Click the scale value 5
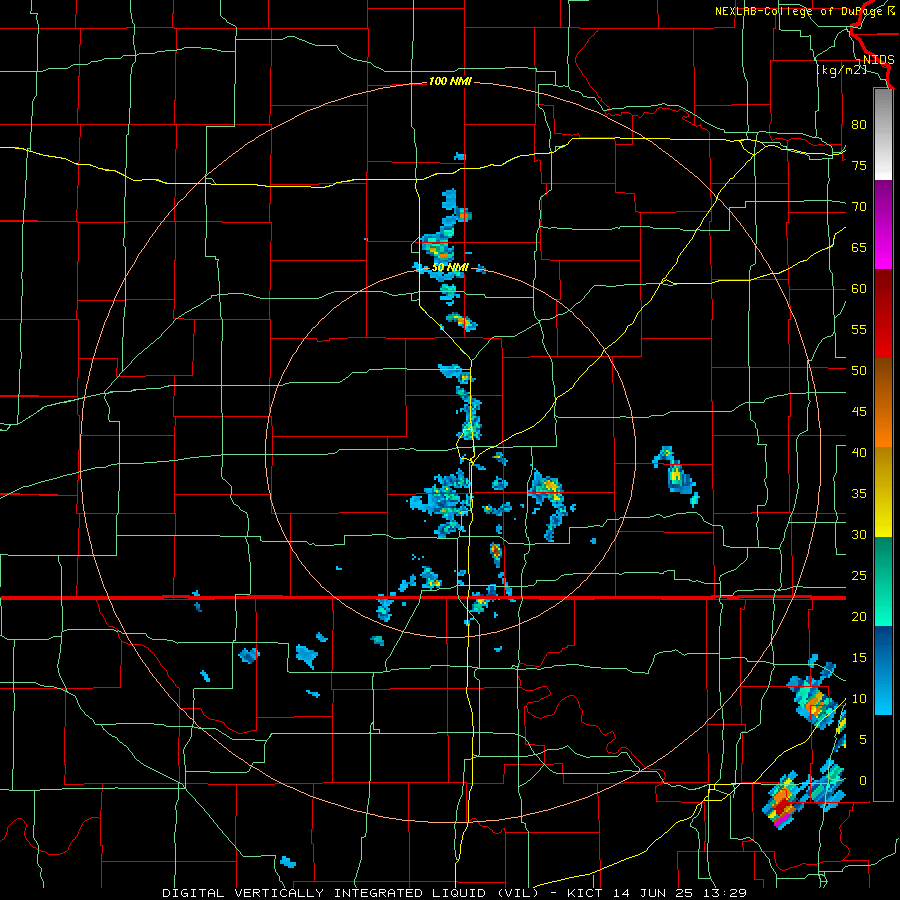The height and width of the screenshot is (900, 900). [x=863, y=740]
